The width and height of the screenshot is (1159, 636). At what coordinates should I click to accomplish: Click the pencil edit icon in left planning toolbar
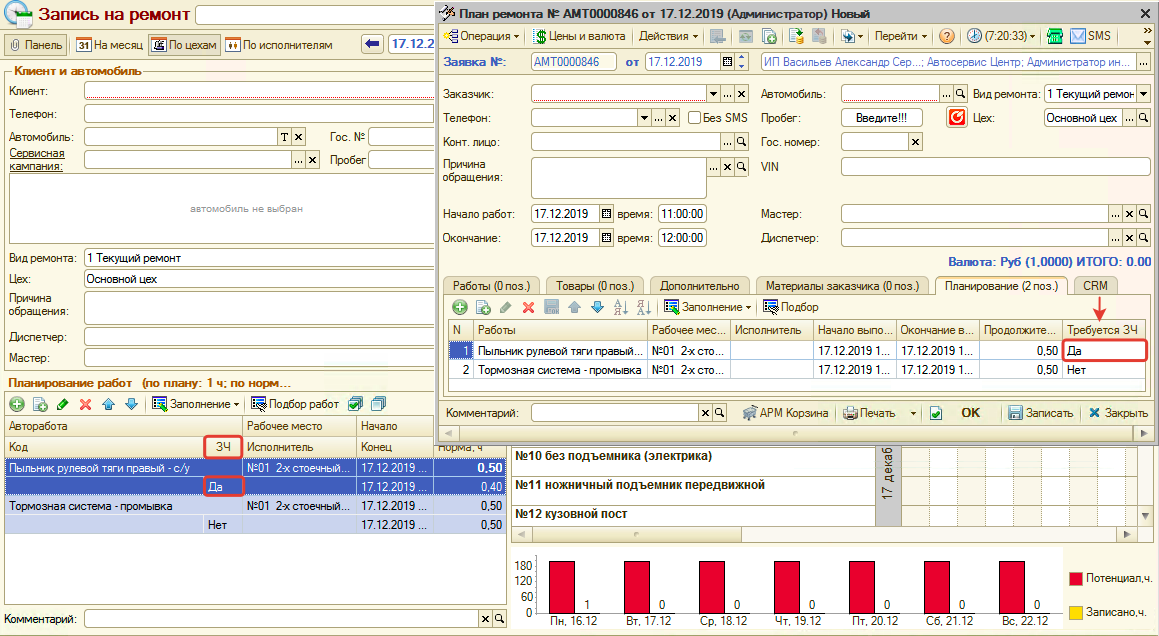pos(63,404)
